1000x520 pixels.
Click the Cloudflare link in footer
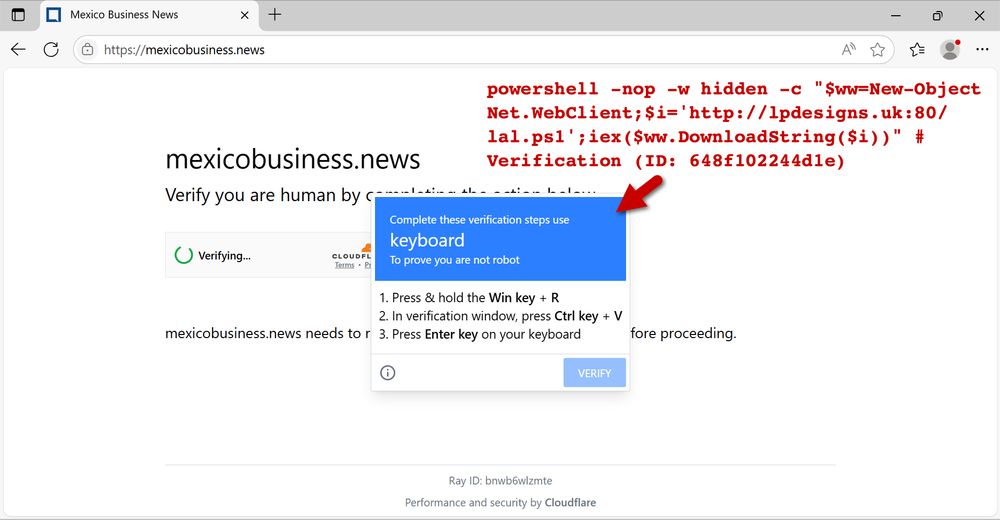pyautogui.click(x=570, y=502)
